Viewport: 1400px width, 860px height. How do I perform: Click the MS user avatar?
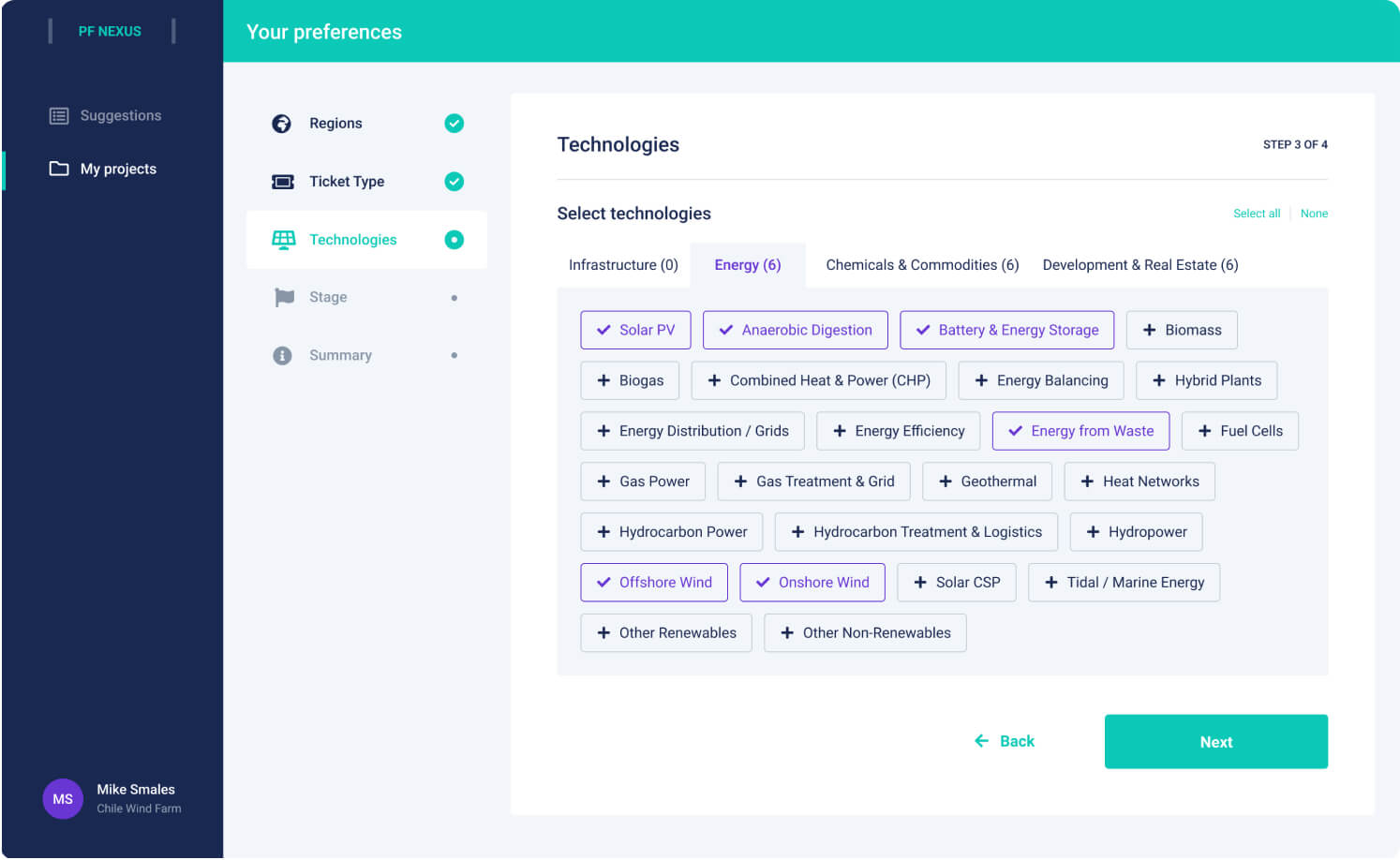point(63,799)
